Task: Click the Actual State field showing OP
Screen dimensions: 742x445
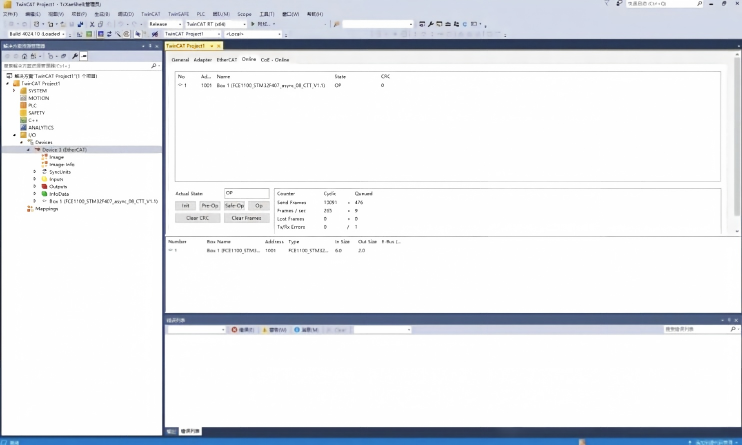Action: click(x=247, y=193)
